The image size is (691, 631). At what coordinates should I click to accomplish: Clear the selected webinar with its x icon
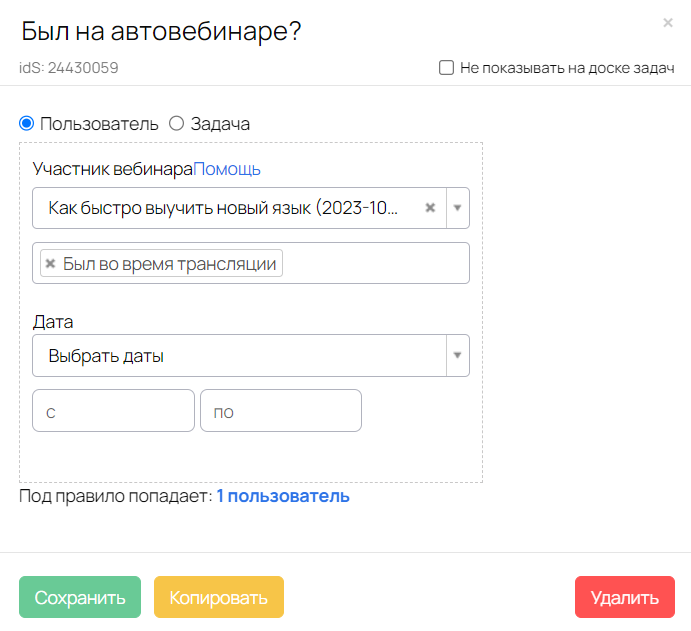coord(430,208)
